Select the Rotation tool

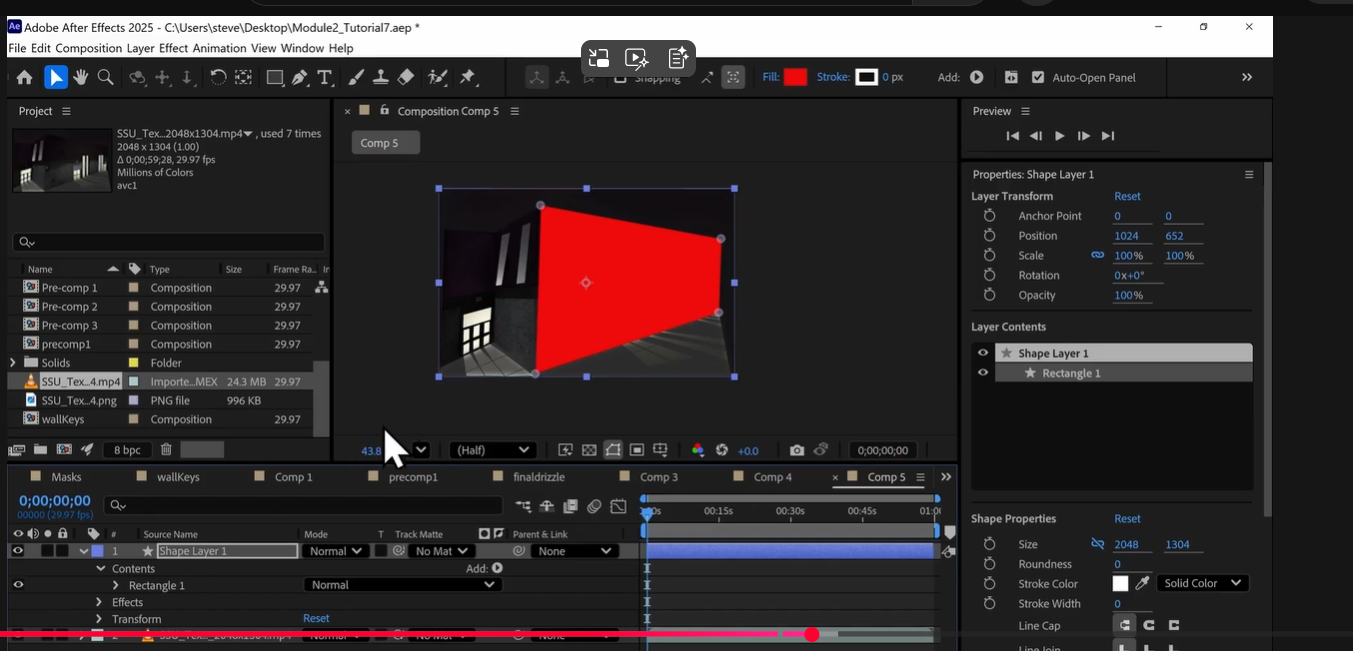pyautogui.click(x=219, y=77)
